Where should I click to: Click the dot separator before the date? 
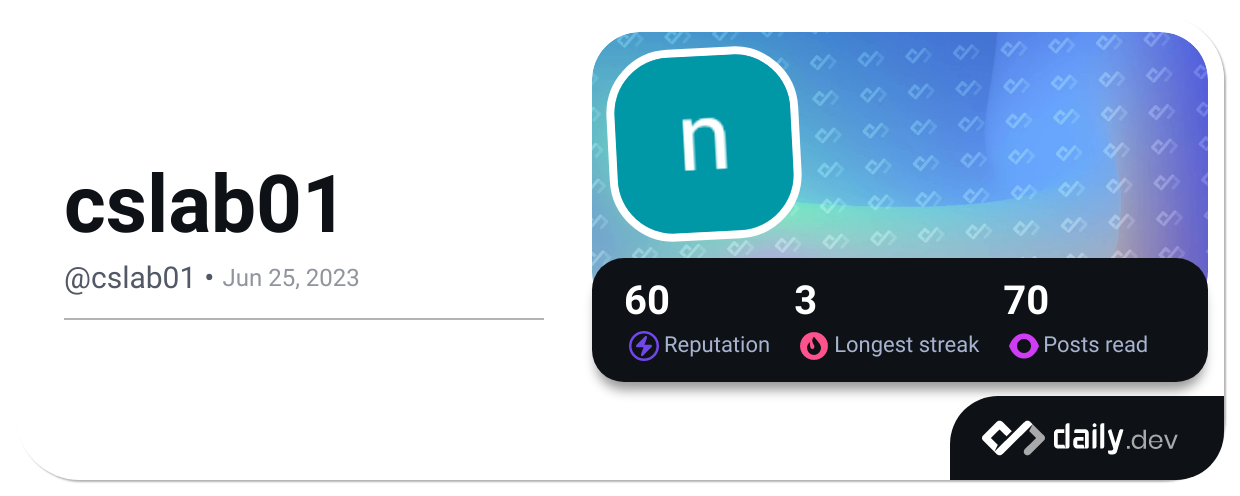(209, 278)
